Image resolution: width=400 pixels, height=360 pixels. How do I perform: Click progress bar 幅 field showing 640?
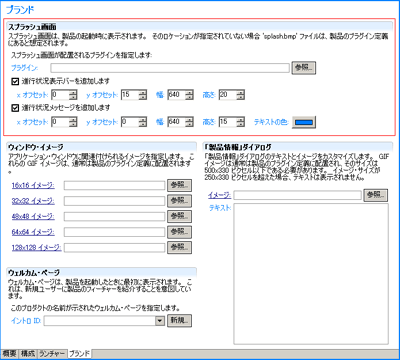pyautogui.click(x=177, y=95)
